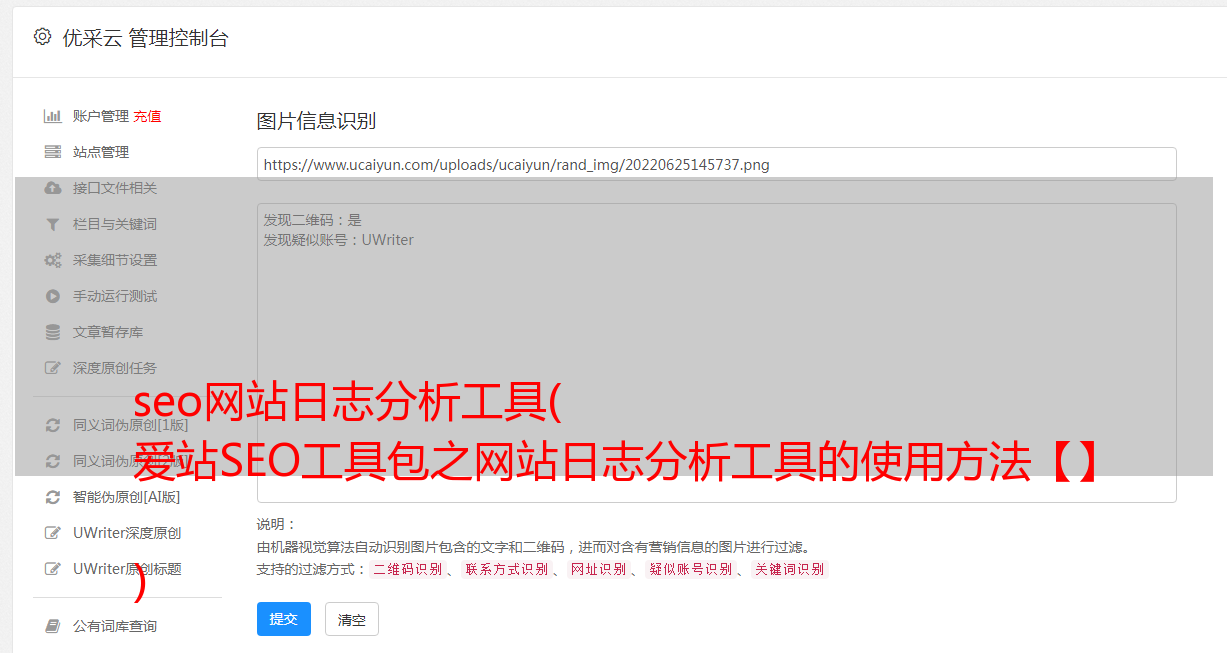Open 手动运行测试 menu item
The height and width of the screenshot is (653, 1227).
click(x=115, y=296)
